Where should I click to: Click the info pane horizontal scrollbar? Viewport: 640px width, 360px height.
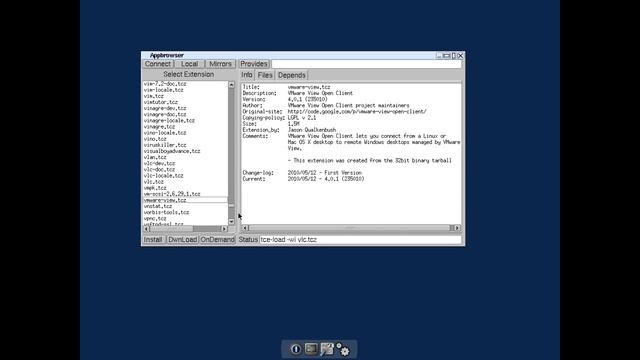coord(351,228)
